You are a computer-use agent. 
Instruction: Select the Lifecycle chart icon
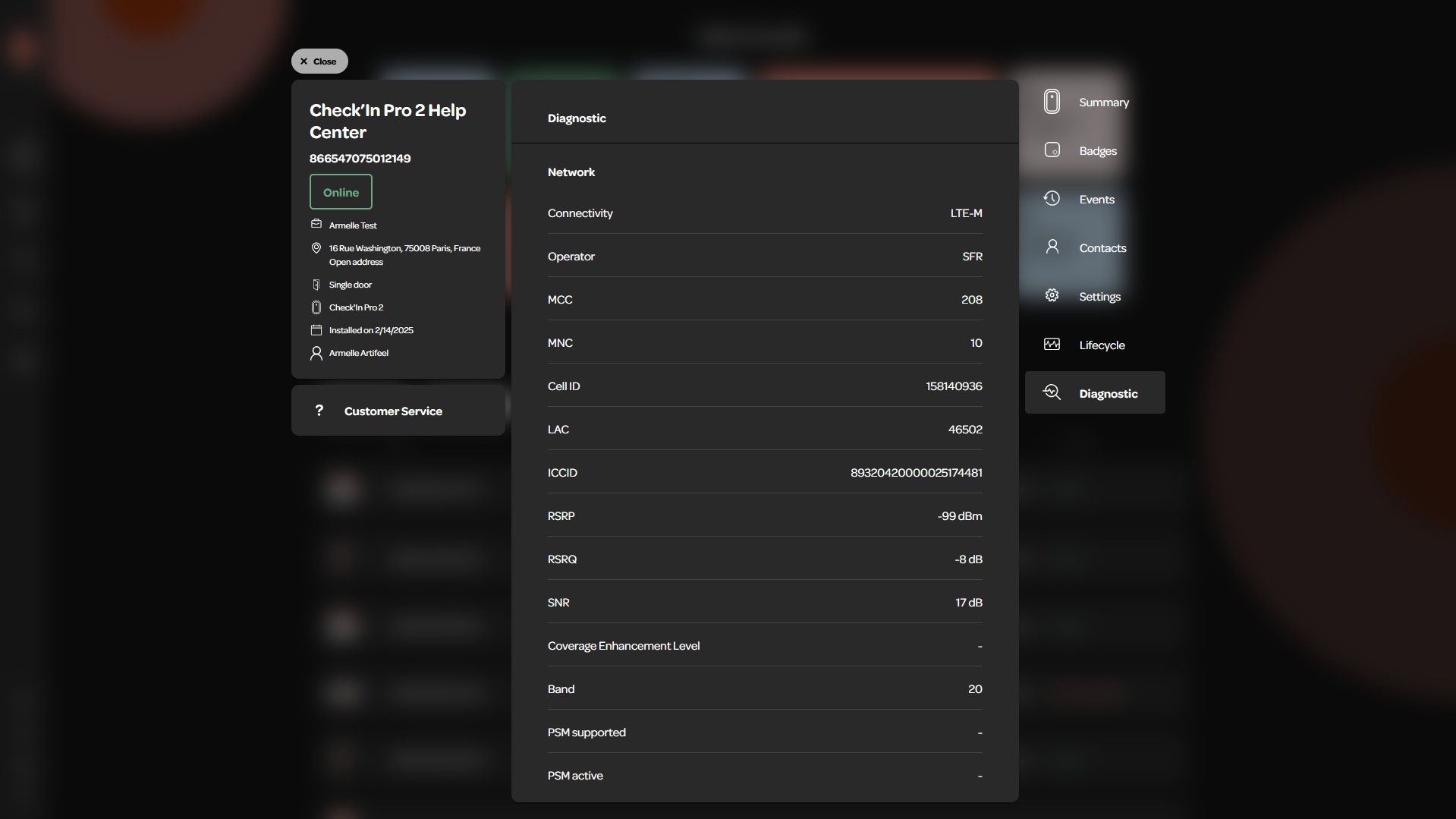1052,345
